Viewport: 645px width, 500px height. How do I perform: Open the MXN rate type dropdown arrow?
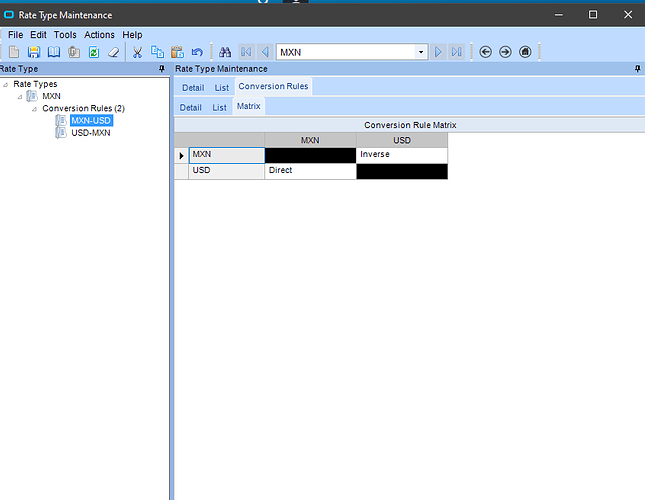(x=421, y=52)
